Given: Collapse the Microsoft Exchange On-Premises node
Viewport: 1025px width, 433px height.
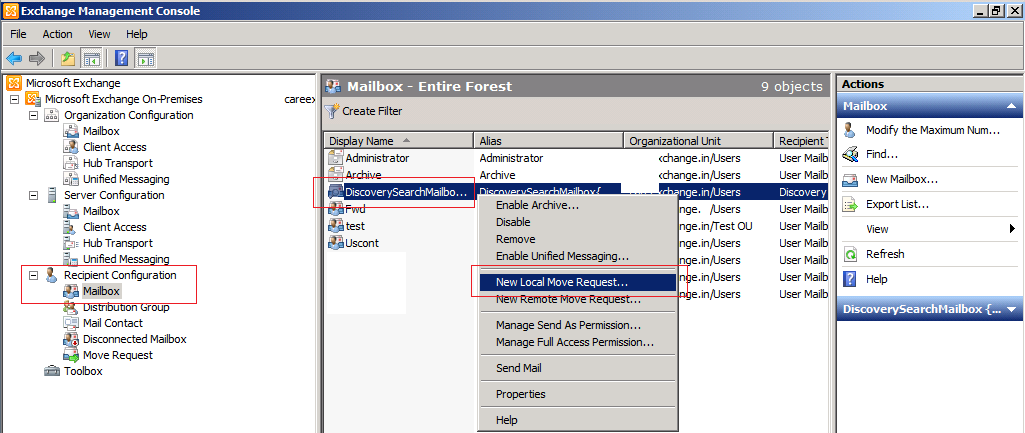Looking at the screenshot, I should [14, 99].
